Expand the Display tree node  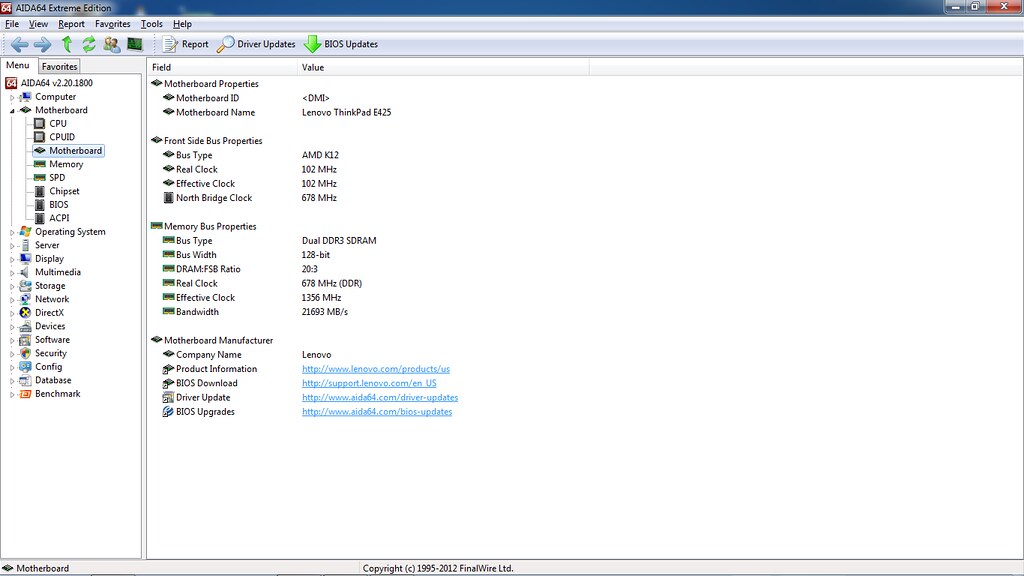click(x=12, y=259)
